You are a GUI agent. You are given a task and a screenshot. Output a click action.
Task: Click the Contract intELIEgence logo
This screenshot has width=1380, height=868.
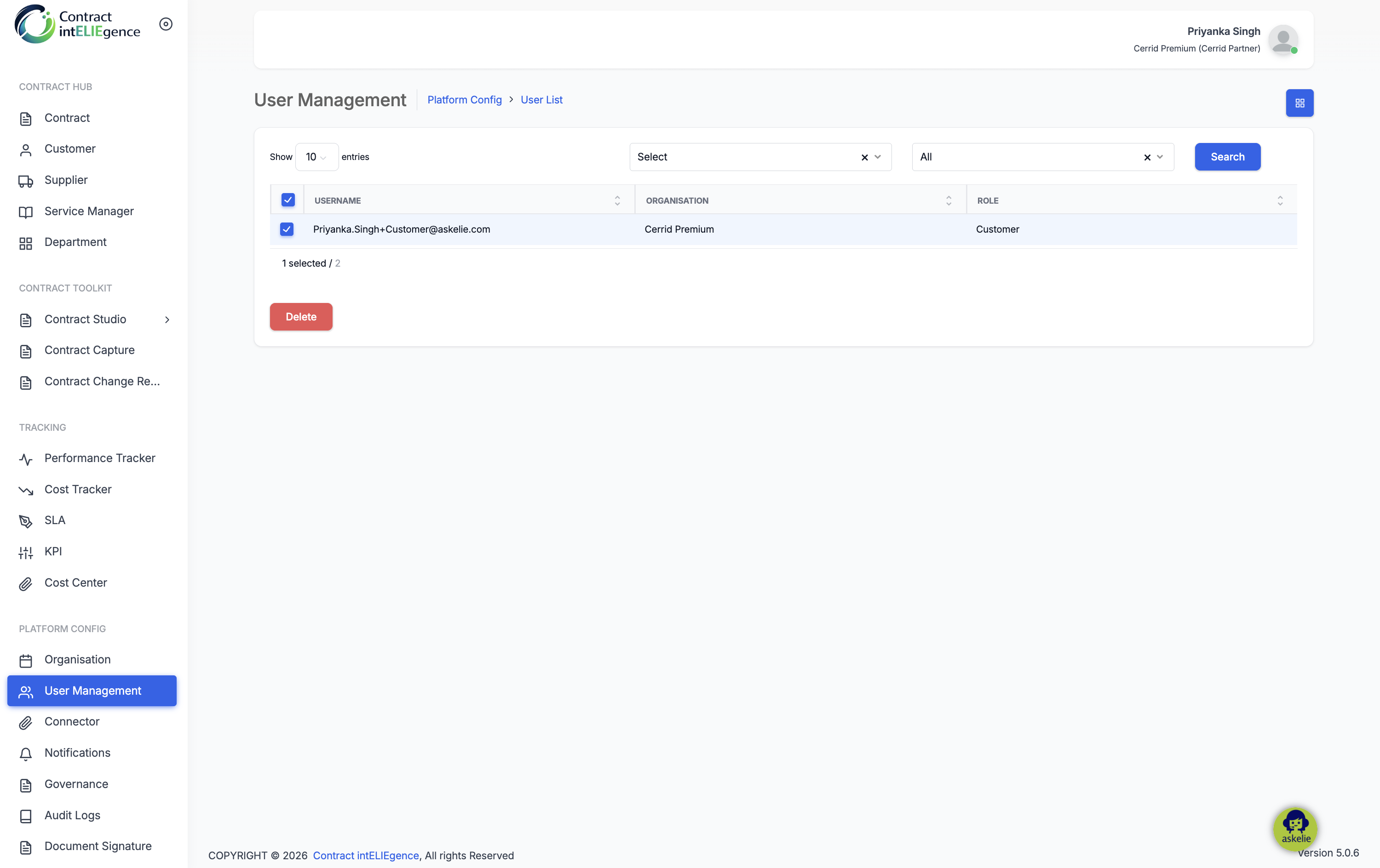(77, 24)
